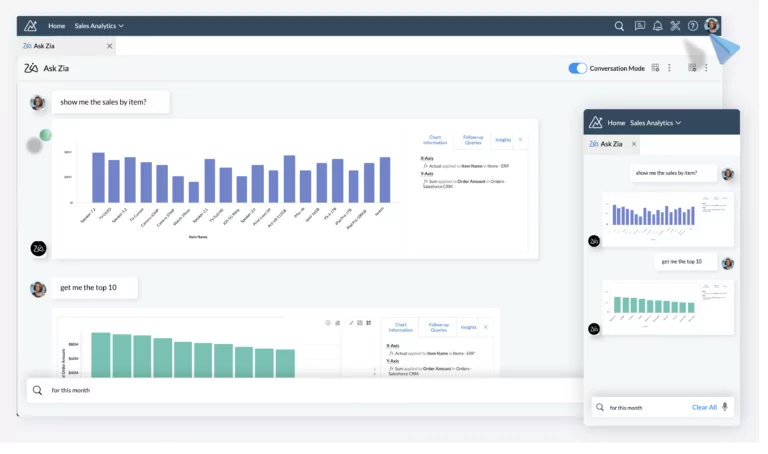The image size is (768, 454).
Task: Click table settings icon beside Conversation Mode label
Action: pyautogui.click(x=655, y=68)
